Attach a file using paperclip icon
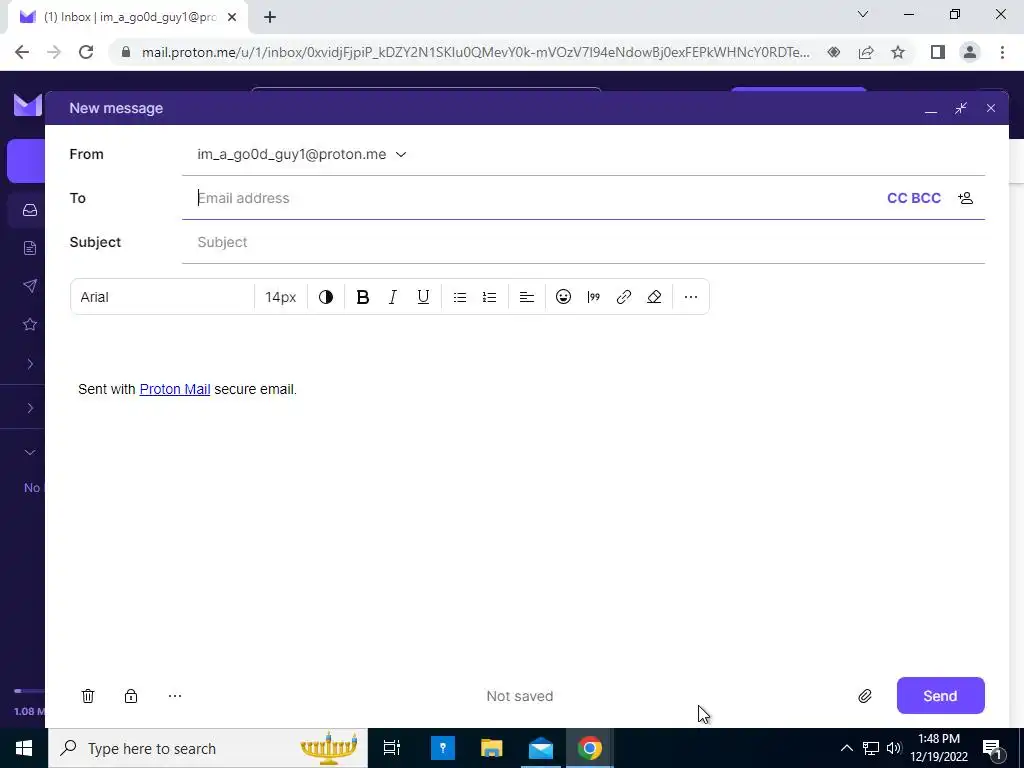The image size is (1024, 768). (x=865, y=696)
